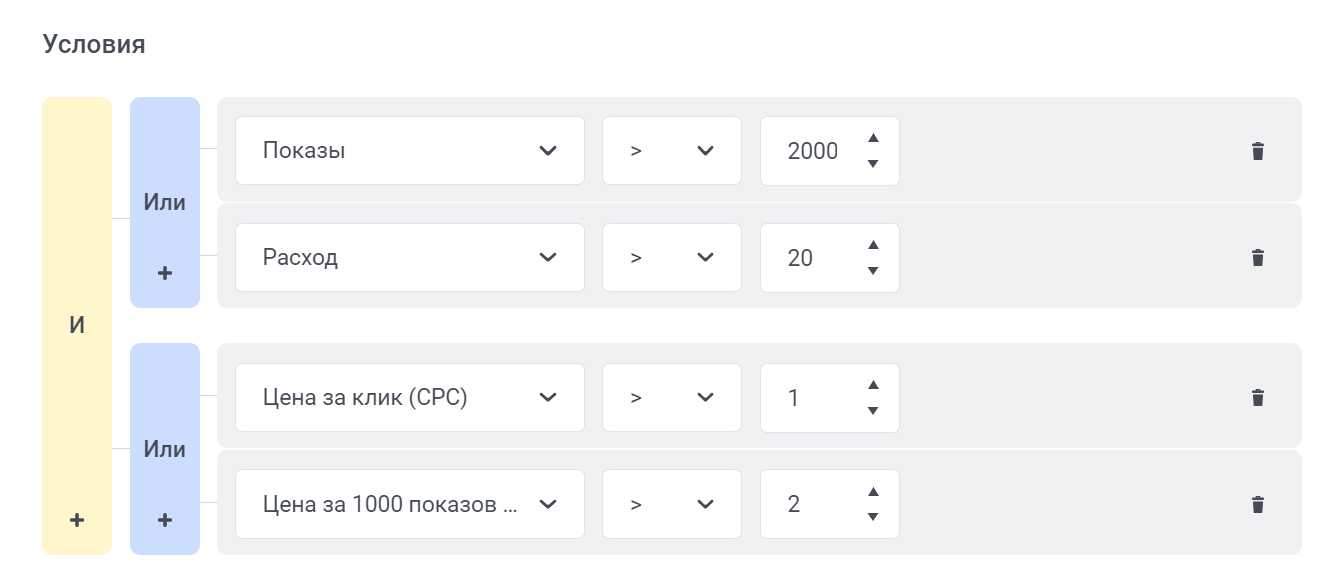The width and height of the screenshot is (1340, 585).
Task: Add a new group to the И block
Action: pos(77,520)
